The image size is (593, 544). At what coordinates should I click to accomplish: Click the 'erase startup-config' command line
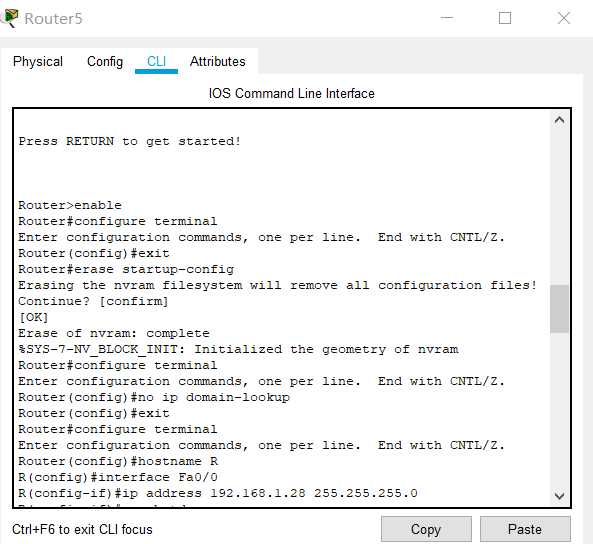[126, 269]
